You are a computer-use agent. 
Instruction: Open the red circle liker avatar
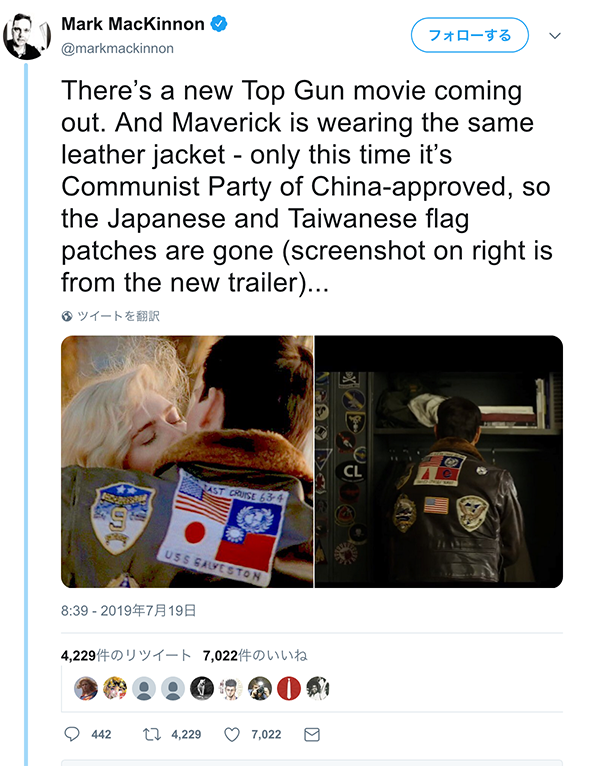coord(289,688)
